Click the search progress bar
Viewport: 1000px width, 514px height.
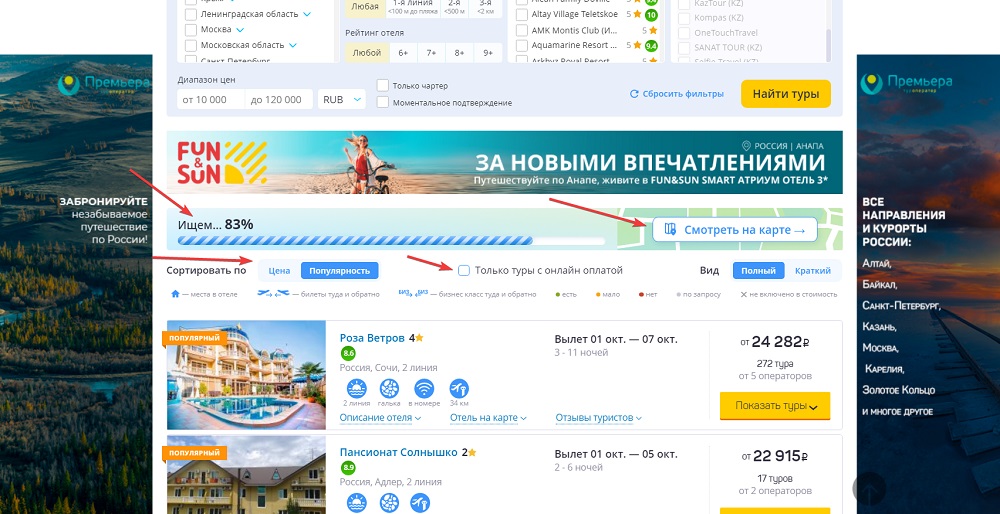click(x=391, y=241)
